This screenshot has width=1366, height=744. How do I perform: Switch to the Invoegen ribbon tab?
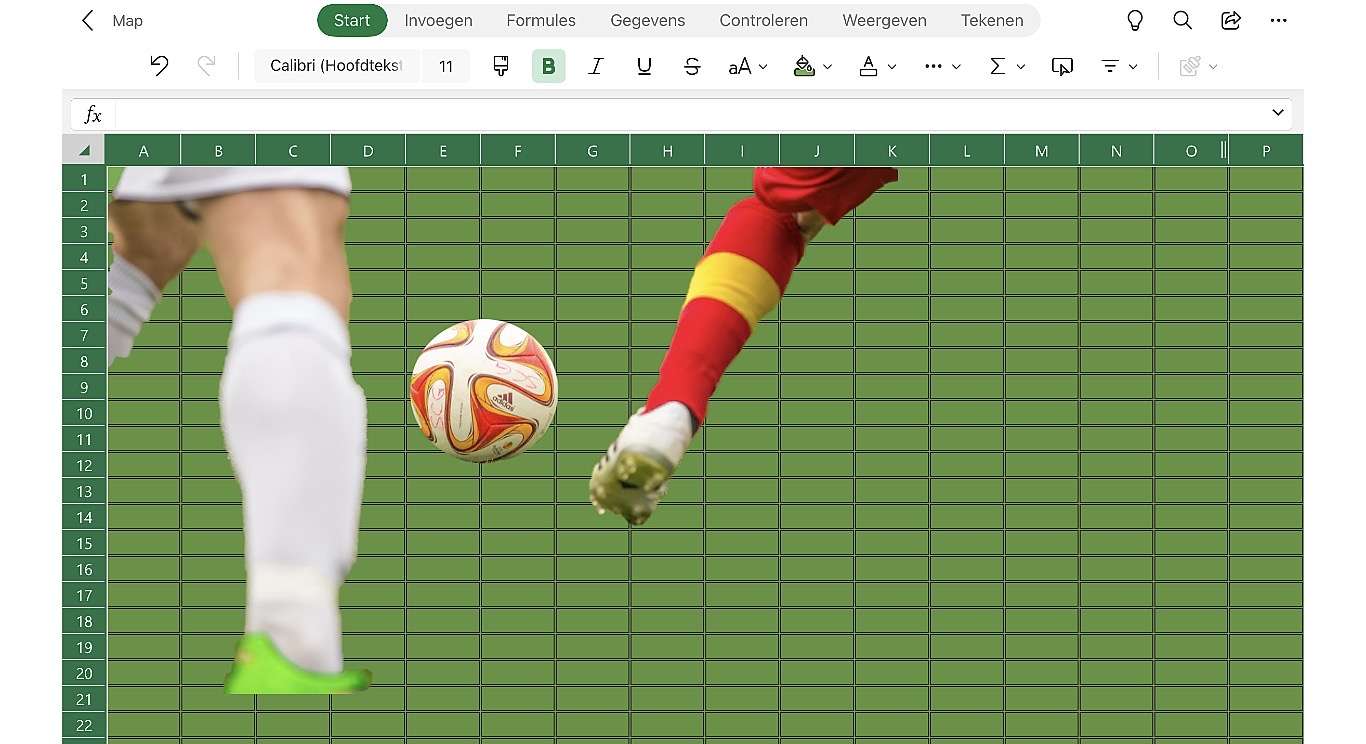click(438, 20)
